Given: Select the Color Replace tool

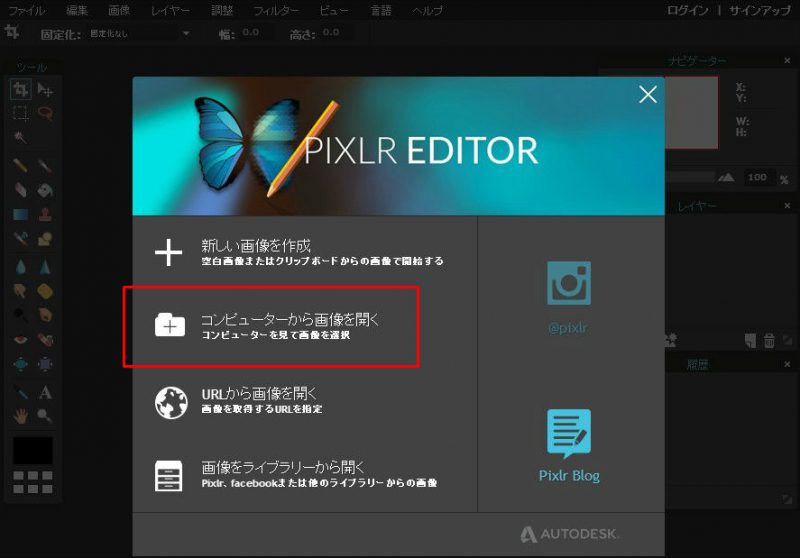Looking at the screenshot, I should click(x=20, y=239).
